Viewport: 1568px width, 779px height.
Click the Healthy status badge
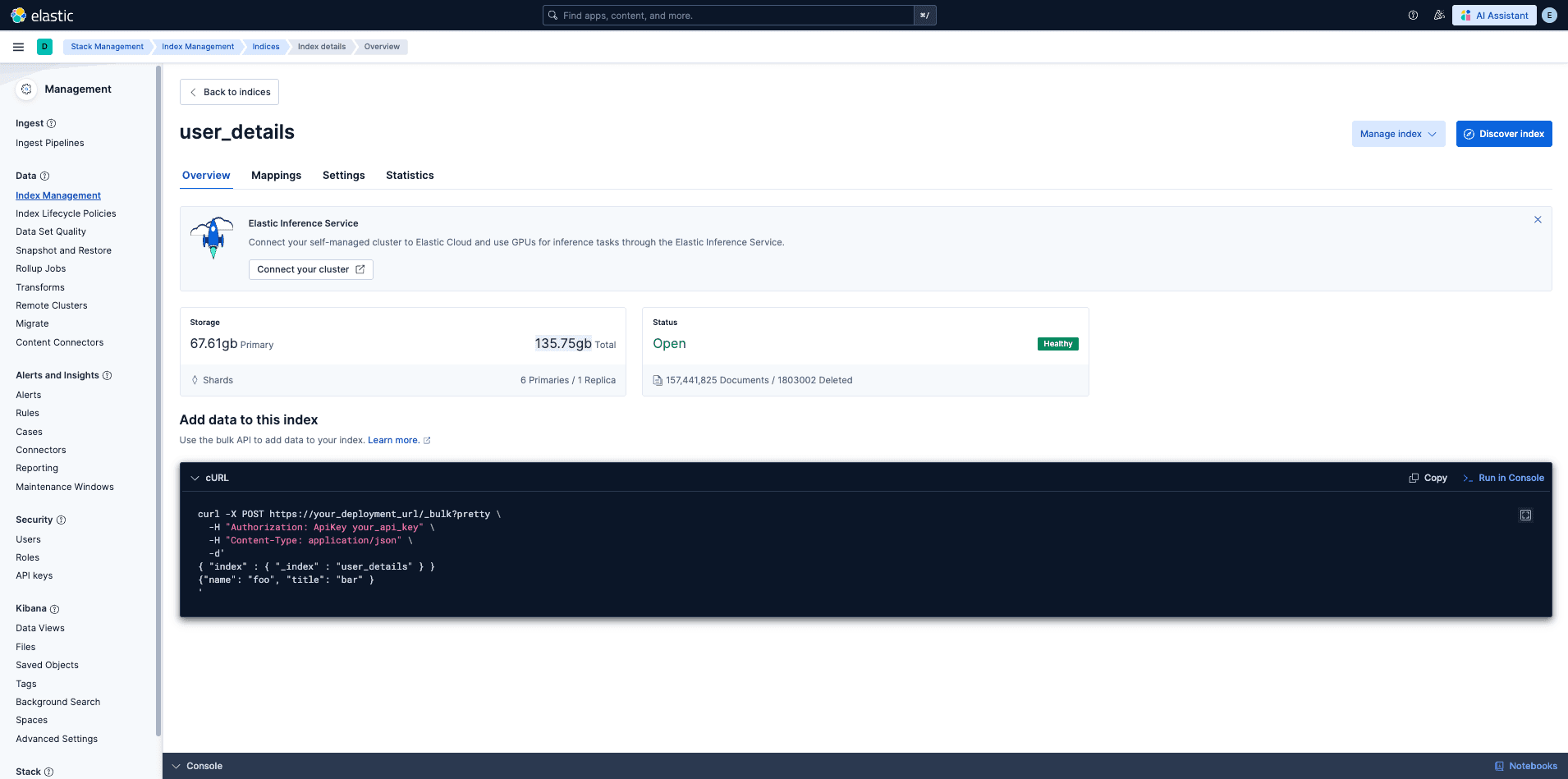tap(1057, 344)
